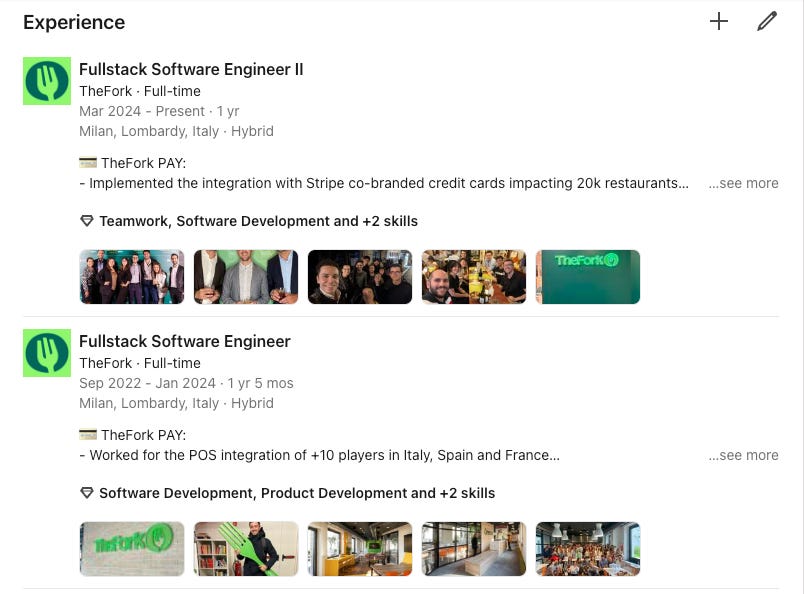Image resolution: width=804 pixels, height=594 pixels.
Task: Click TheFork · Full-time under Engineer II
Action: (x=140, y=91)
